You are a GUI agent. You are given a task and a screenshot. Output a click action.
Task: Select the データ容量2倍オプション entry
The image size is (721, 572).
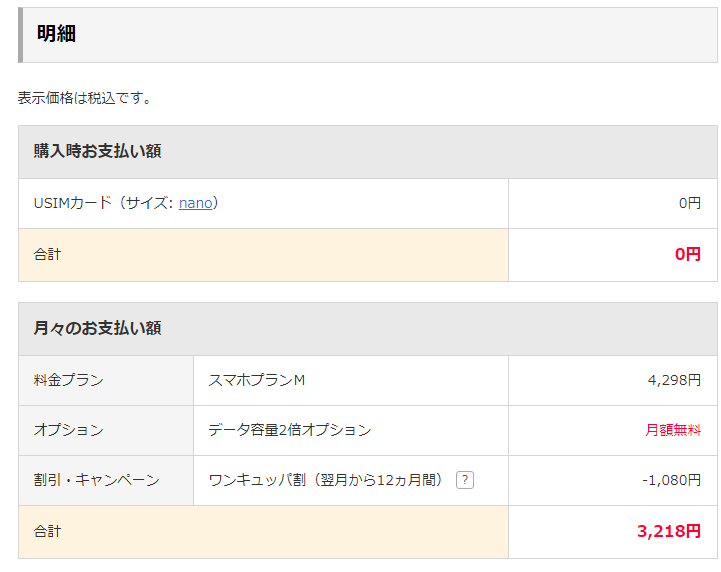tap(290, 430)
